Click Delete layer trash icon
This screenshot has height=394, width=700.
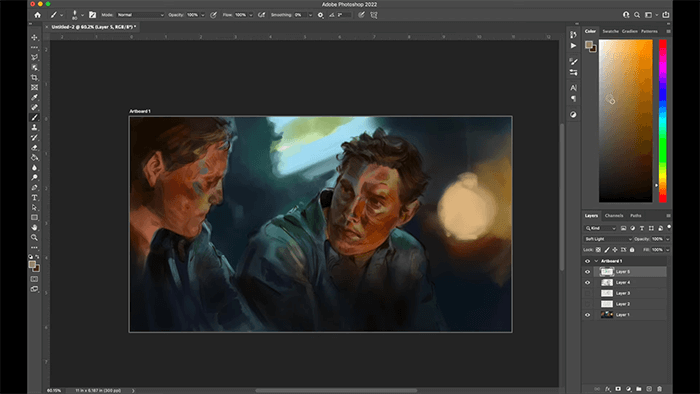tap(659, 389)
